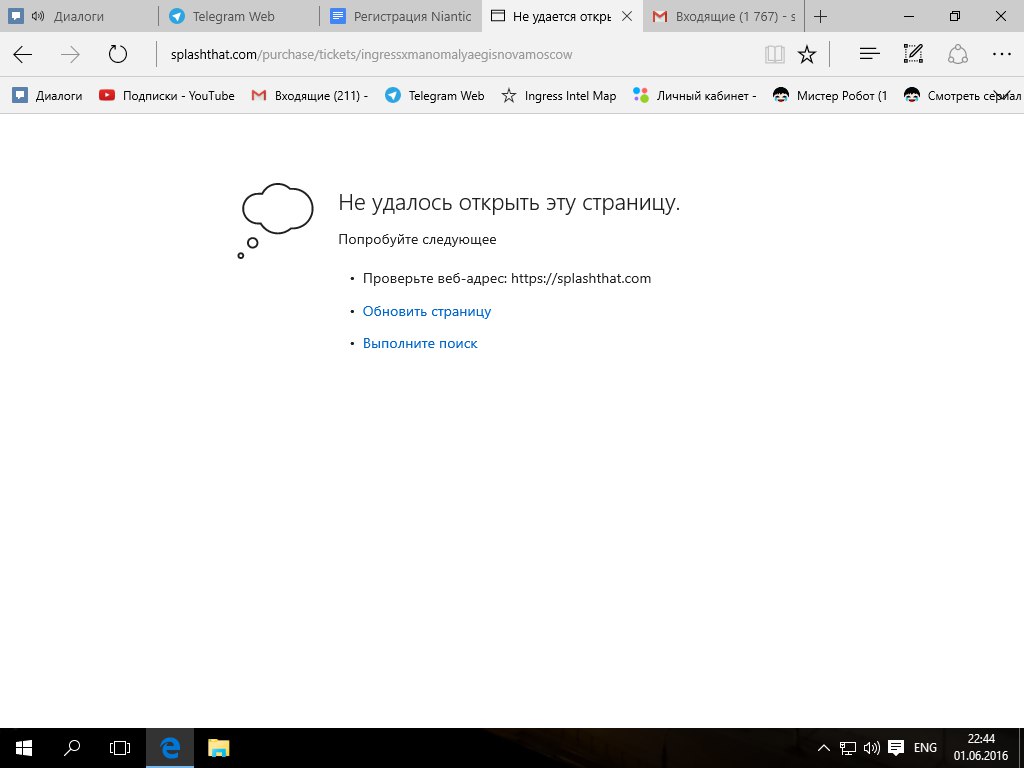Click the Edge icon on taskbar
This screenshot has height=768, width=1024.
[x=170, y=748]
